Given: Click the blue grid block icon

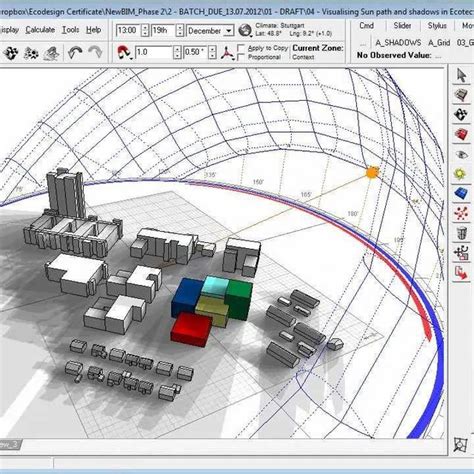Looking at the screenshot, I should pos(461,193).
